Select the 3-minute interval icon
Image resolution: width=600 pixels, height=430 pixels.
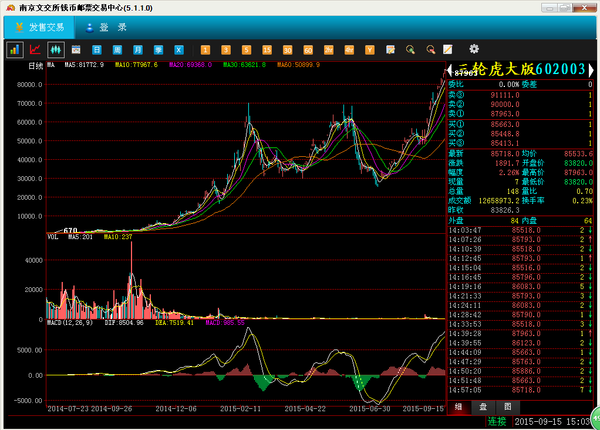[226, 50]
